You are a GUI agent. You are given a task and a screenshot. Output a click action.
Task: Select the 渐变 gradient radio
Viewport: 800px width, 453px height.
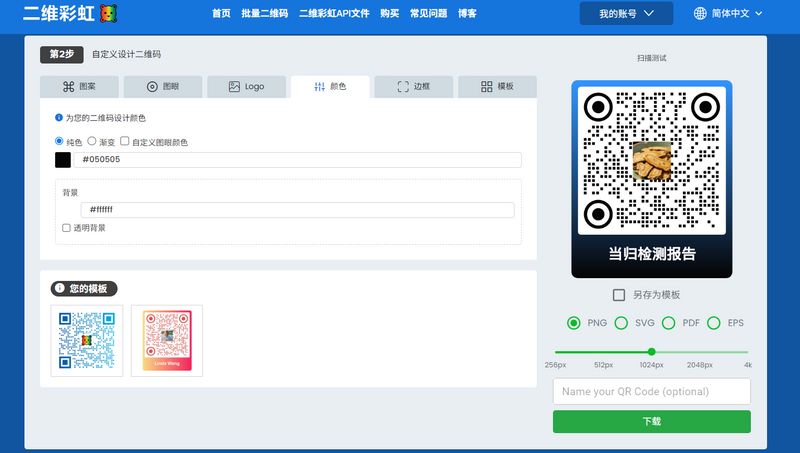(x=92, y=141)
